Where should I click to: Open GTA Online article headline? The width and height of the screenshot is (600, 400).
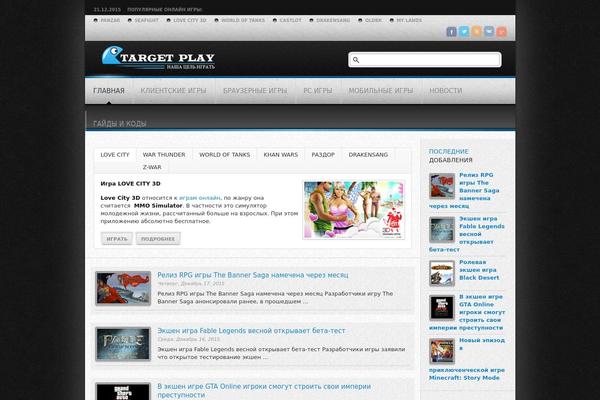pyautogui.click(x=264, y=390)
